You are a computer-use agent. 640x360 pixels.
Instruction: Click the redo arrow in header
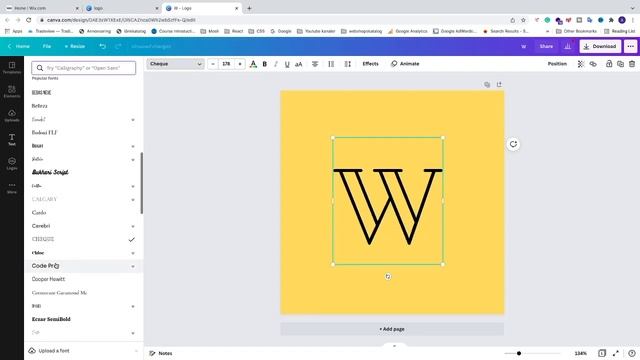(118, 47)
